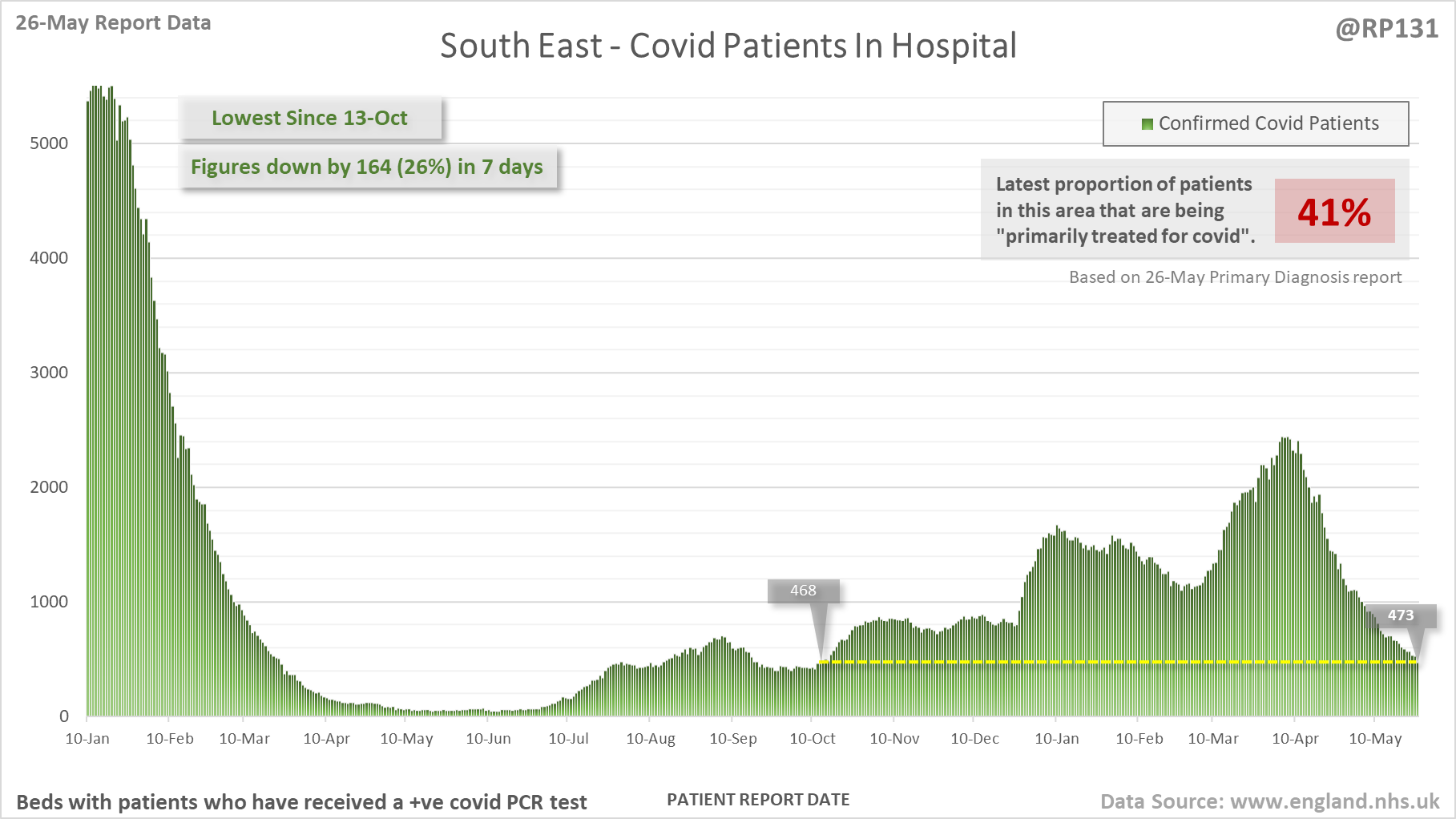Click the Beds with patients footnote text
The width and height of the screenshot is (1456, 819).
(x=301, y=802)
